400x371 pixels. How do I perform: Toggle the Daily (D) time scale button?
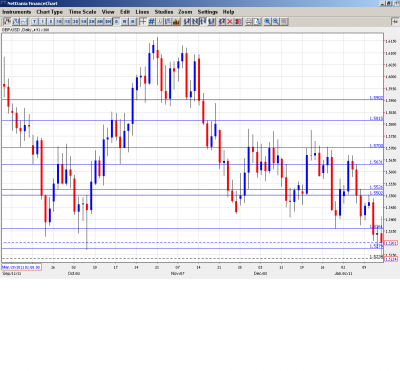(x=116, y=22)
